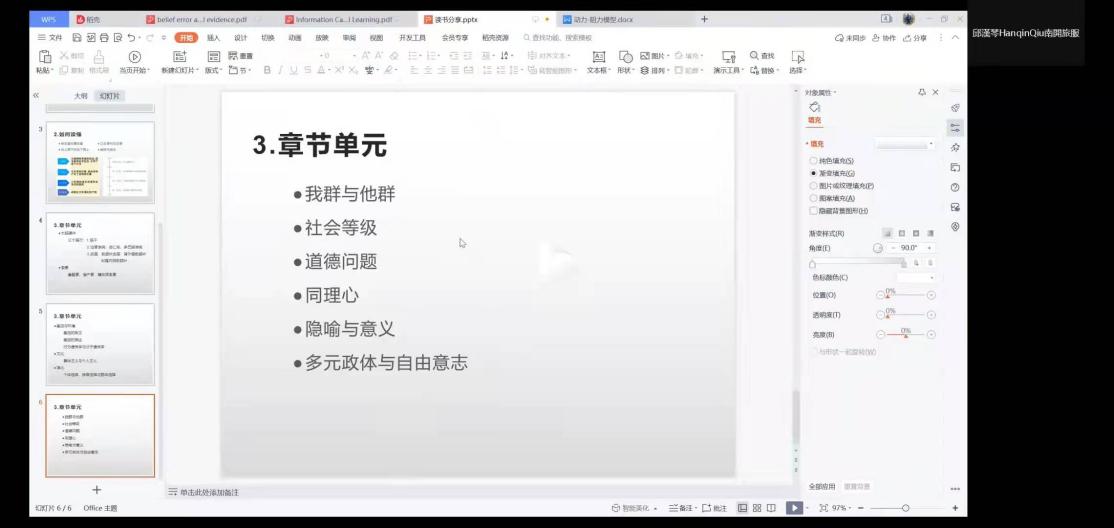The height and width of the screenshot is (528, 1114).
Task: Insert a text box with the ribbon icon
Action: click(598, 56)
